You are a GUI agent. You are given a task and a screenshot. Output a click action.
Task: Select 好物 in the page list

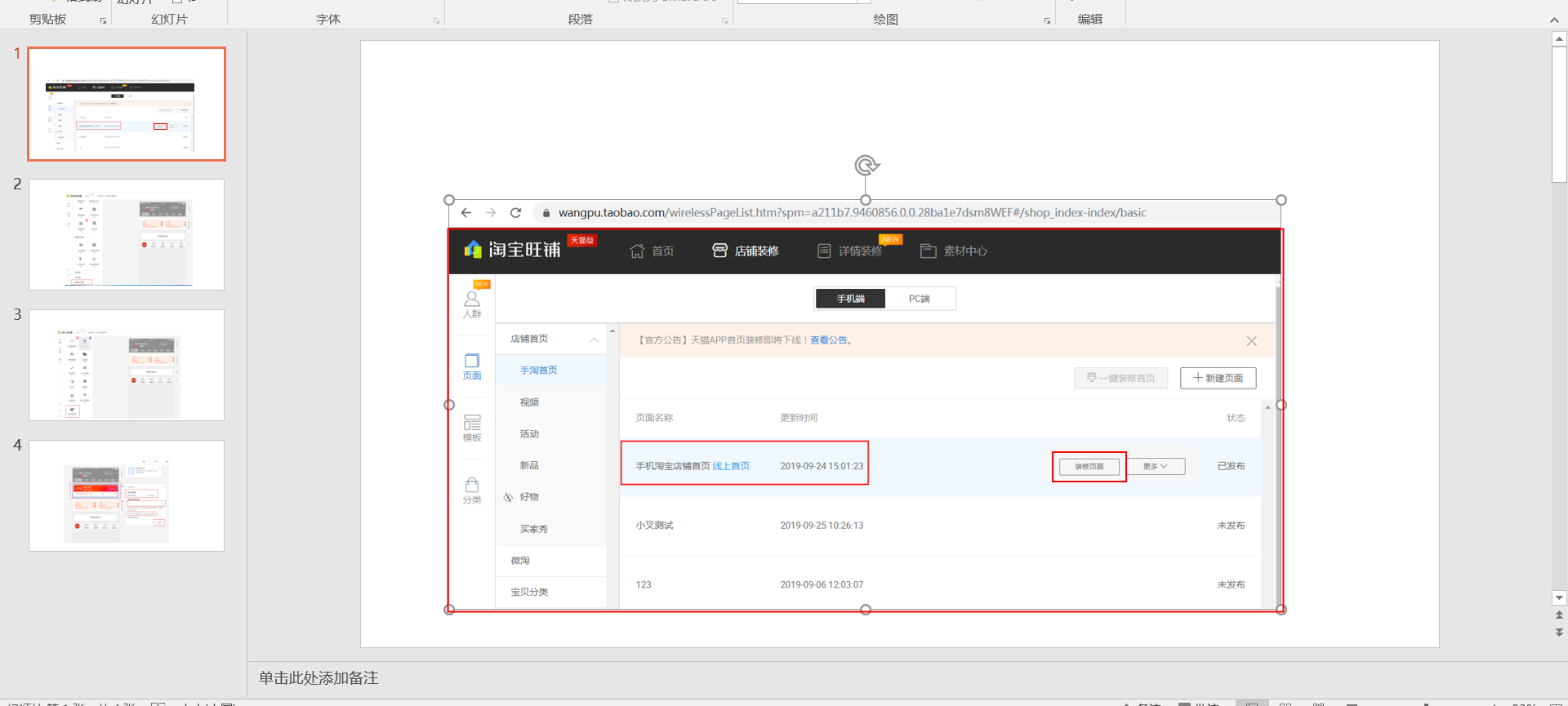click(529, 497)
